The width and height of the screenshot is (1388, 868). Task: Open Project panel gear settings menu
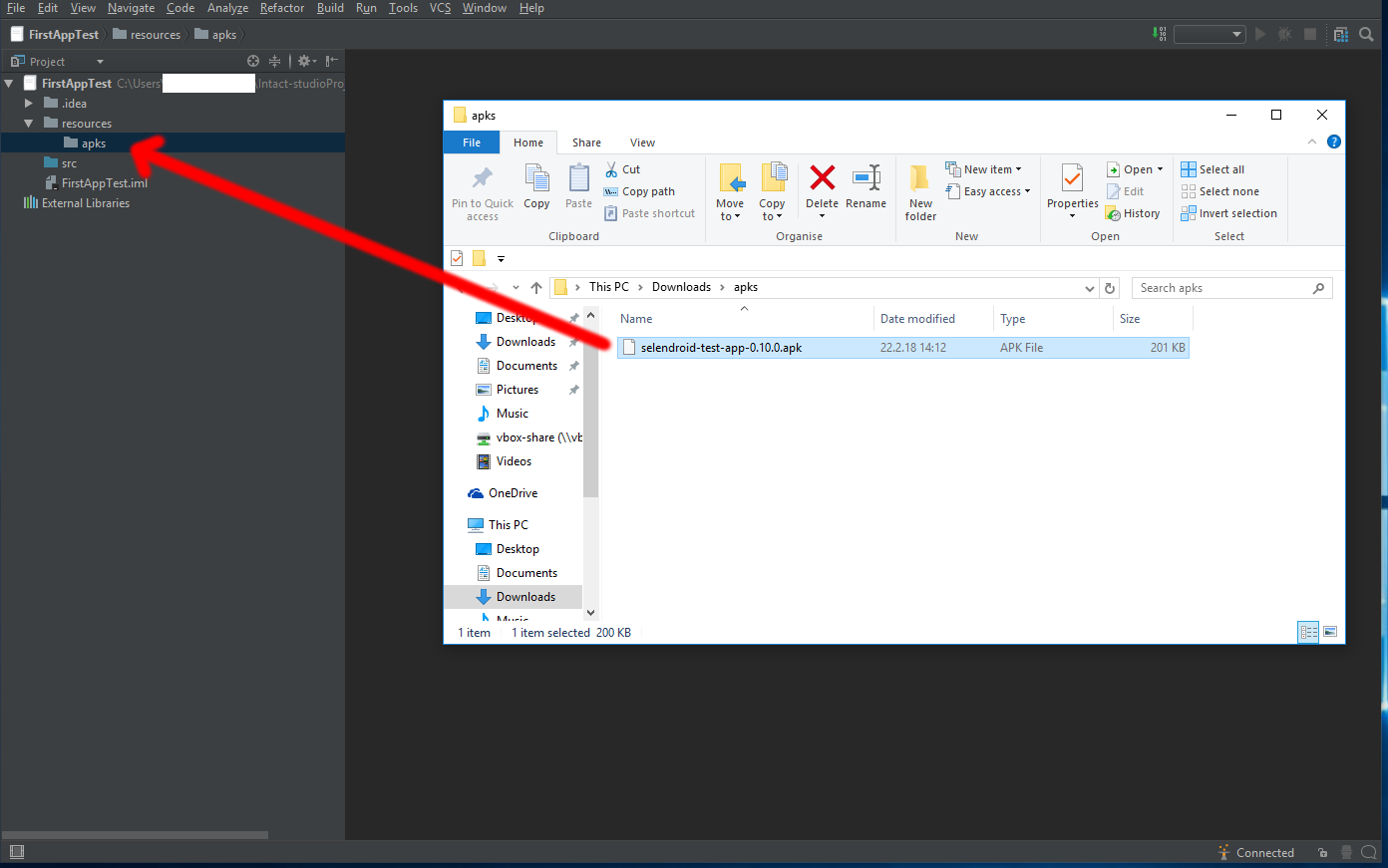pyautogui.click(x=306, y=61)
